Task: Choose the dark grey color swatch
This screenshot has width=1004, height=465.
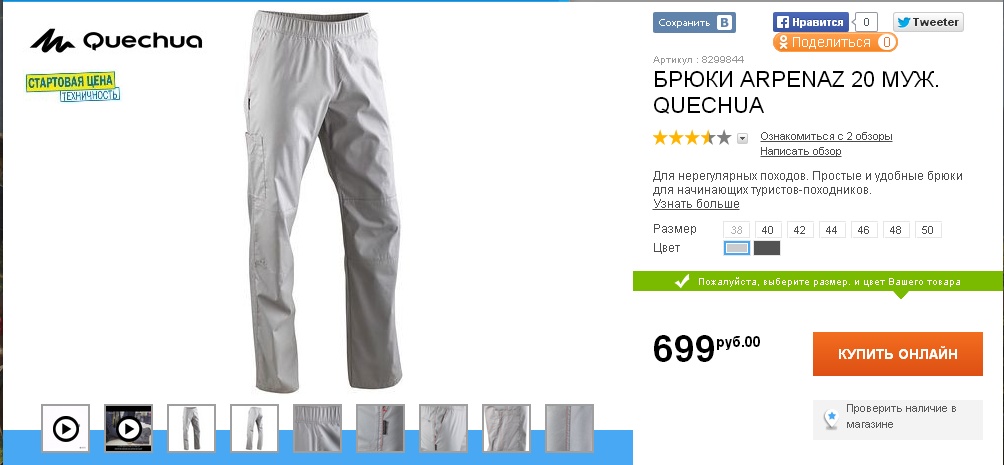Action: tap(766, 248)
